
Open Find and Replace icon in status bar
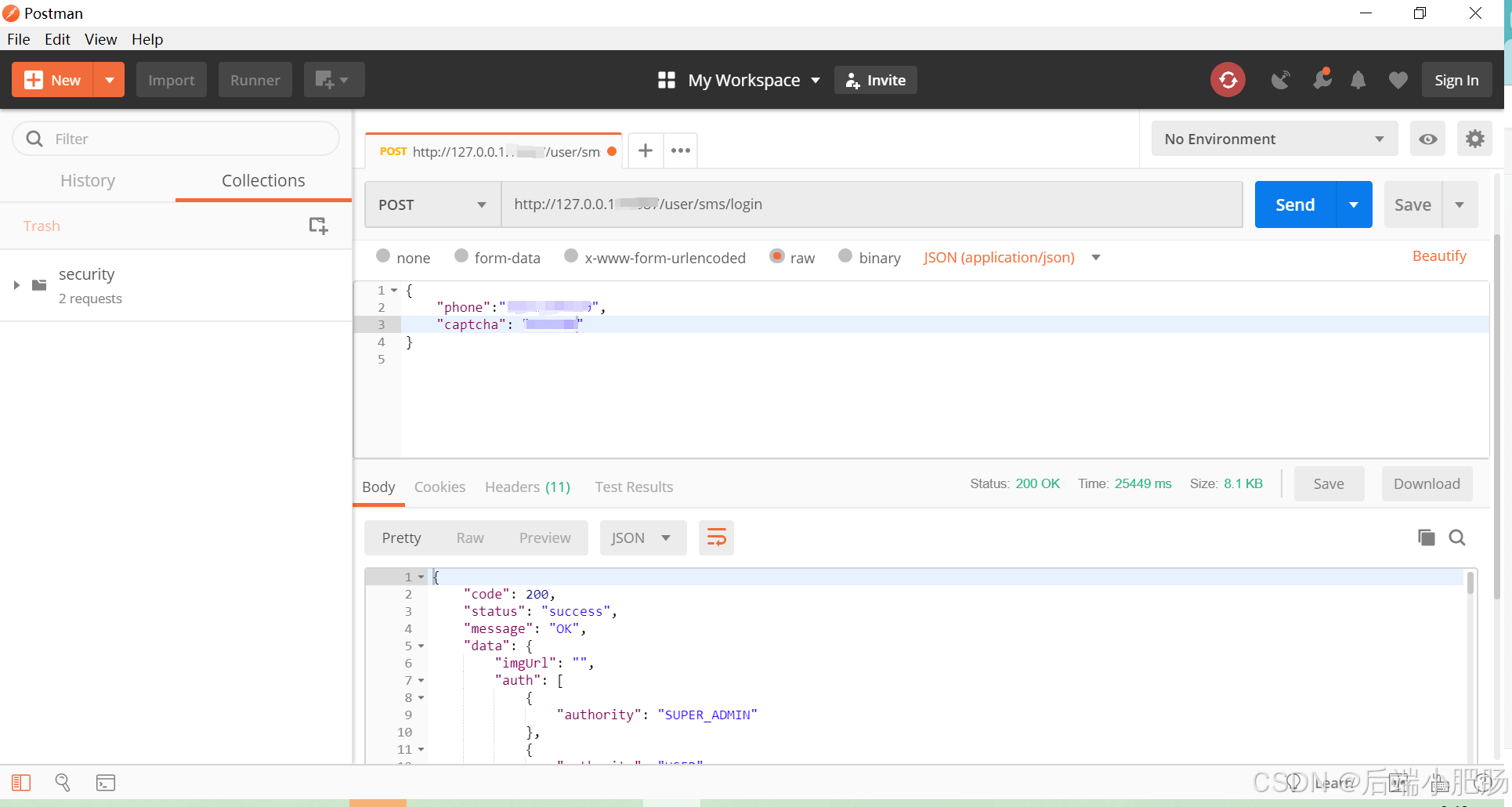63,782
